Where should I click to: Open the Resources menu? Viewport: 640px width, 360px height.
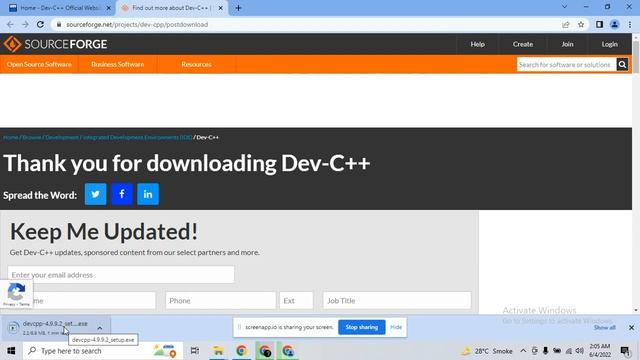click(196, 64)
